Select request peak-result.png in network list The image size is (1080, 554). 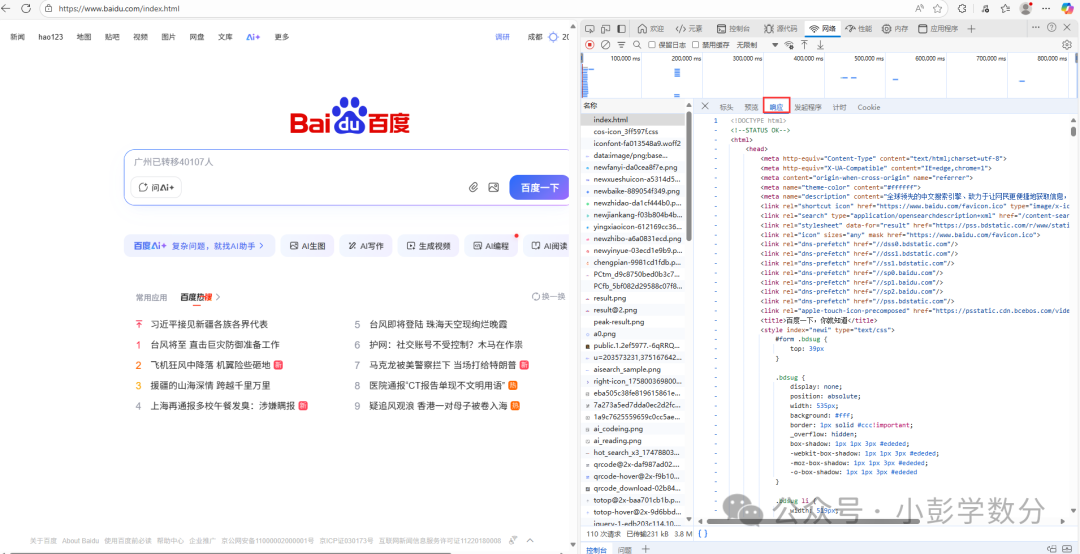pos(619,322)
